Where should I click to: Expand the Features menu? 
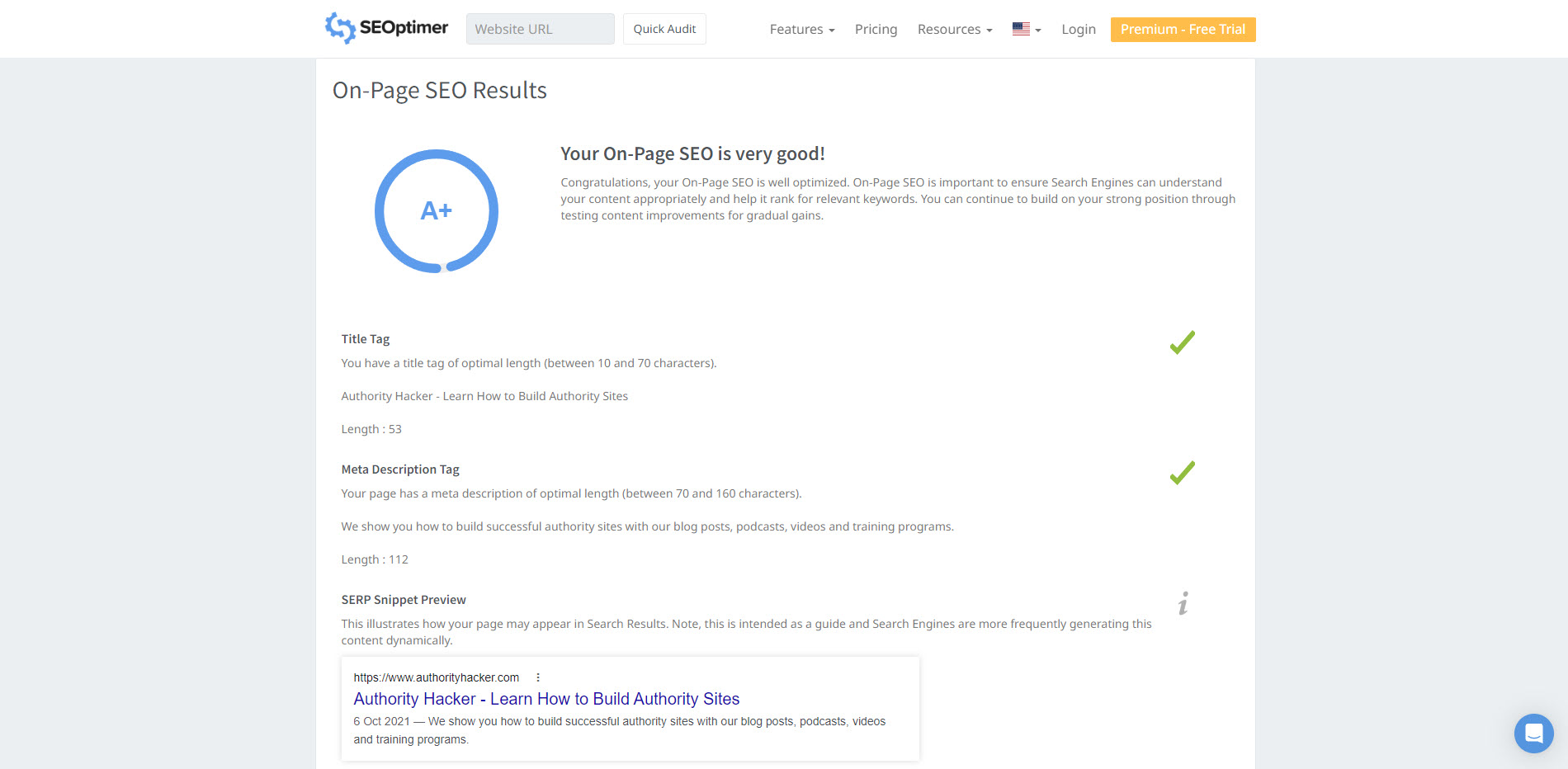(802, 29)
